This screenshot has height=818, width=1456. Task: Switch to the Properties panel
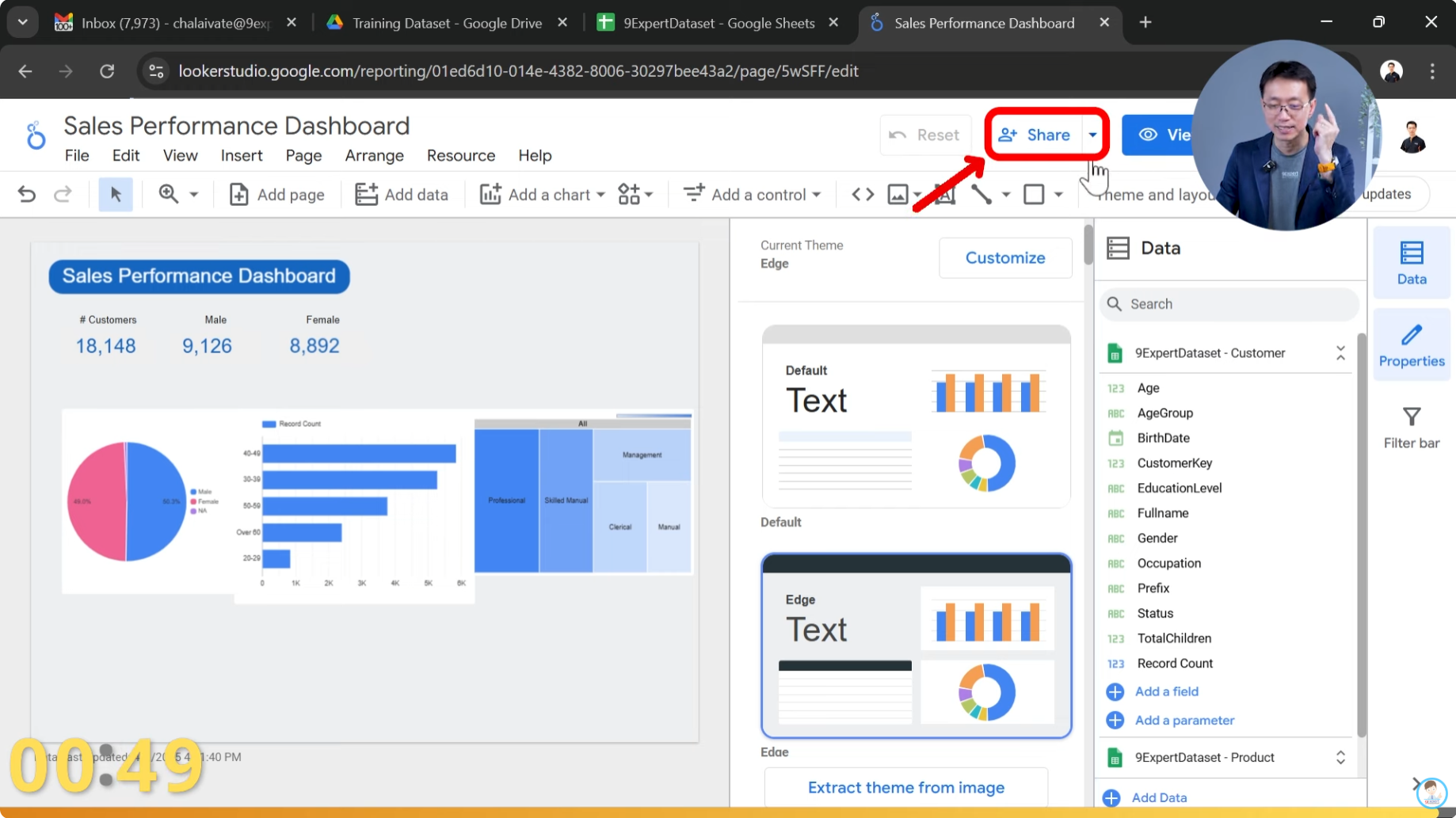click(1411, 344)
